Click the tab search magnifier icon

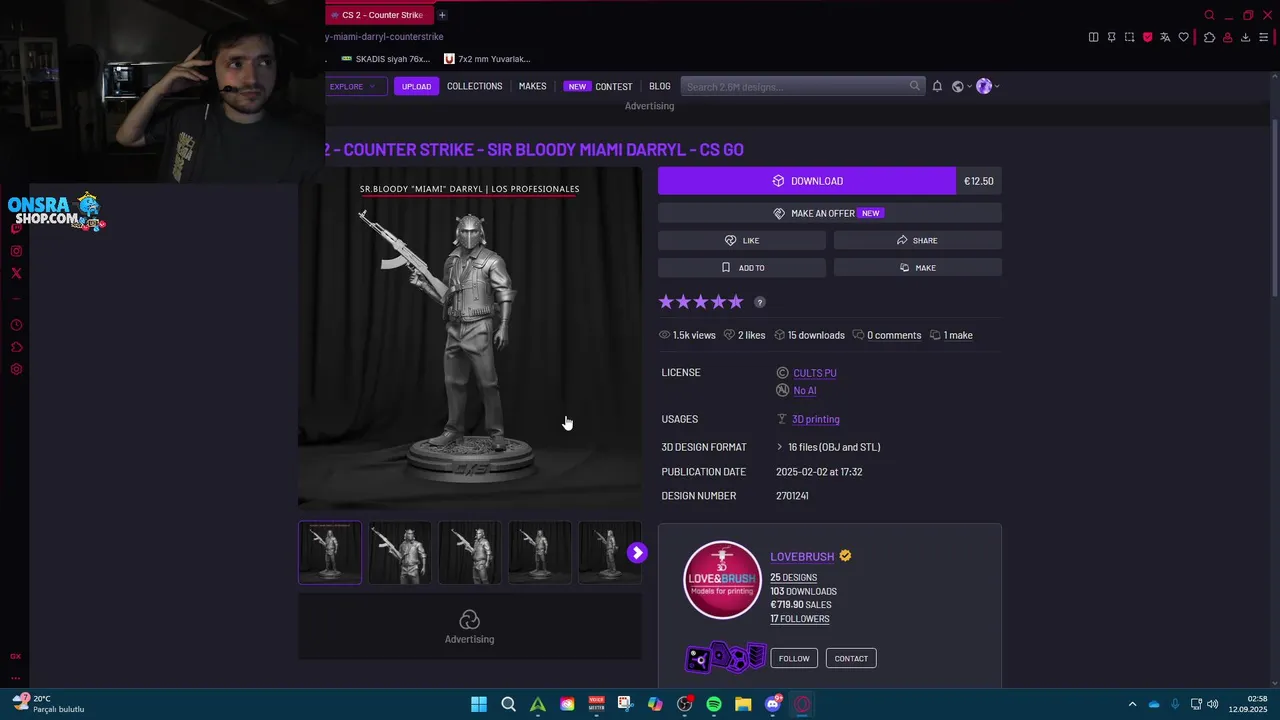1209,15
